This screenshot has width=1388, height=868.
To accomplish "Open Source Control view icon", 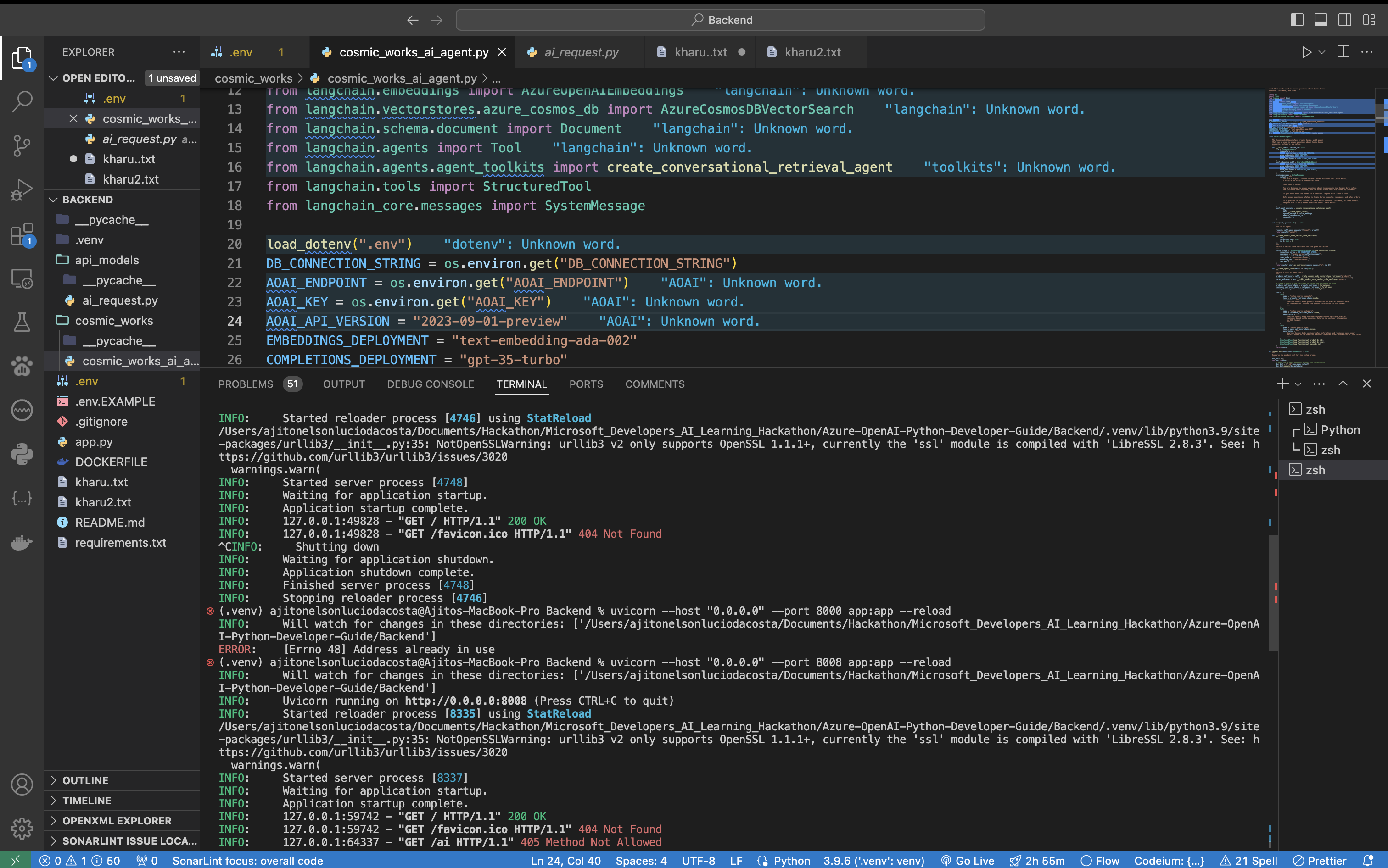I will pyautogui.click(x=22, y=146).
